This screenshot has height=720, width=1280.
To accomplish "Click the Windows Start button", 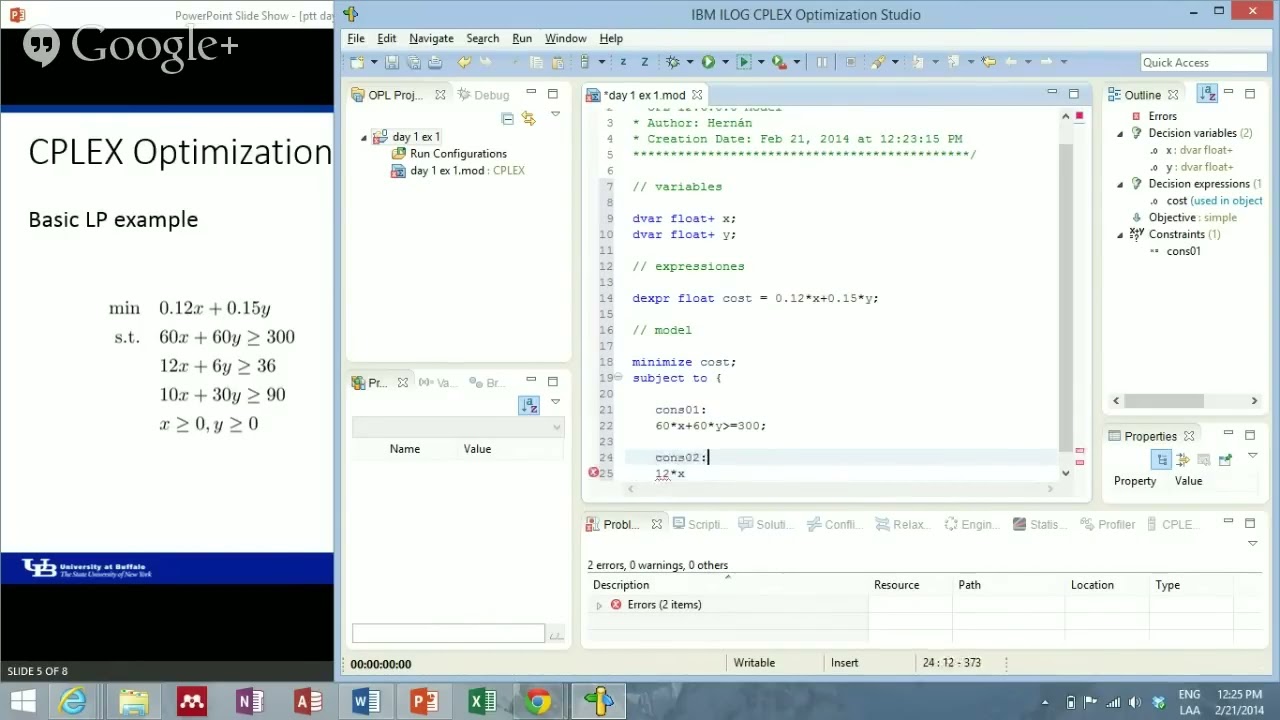I will (x=22, y=701).
